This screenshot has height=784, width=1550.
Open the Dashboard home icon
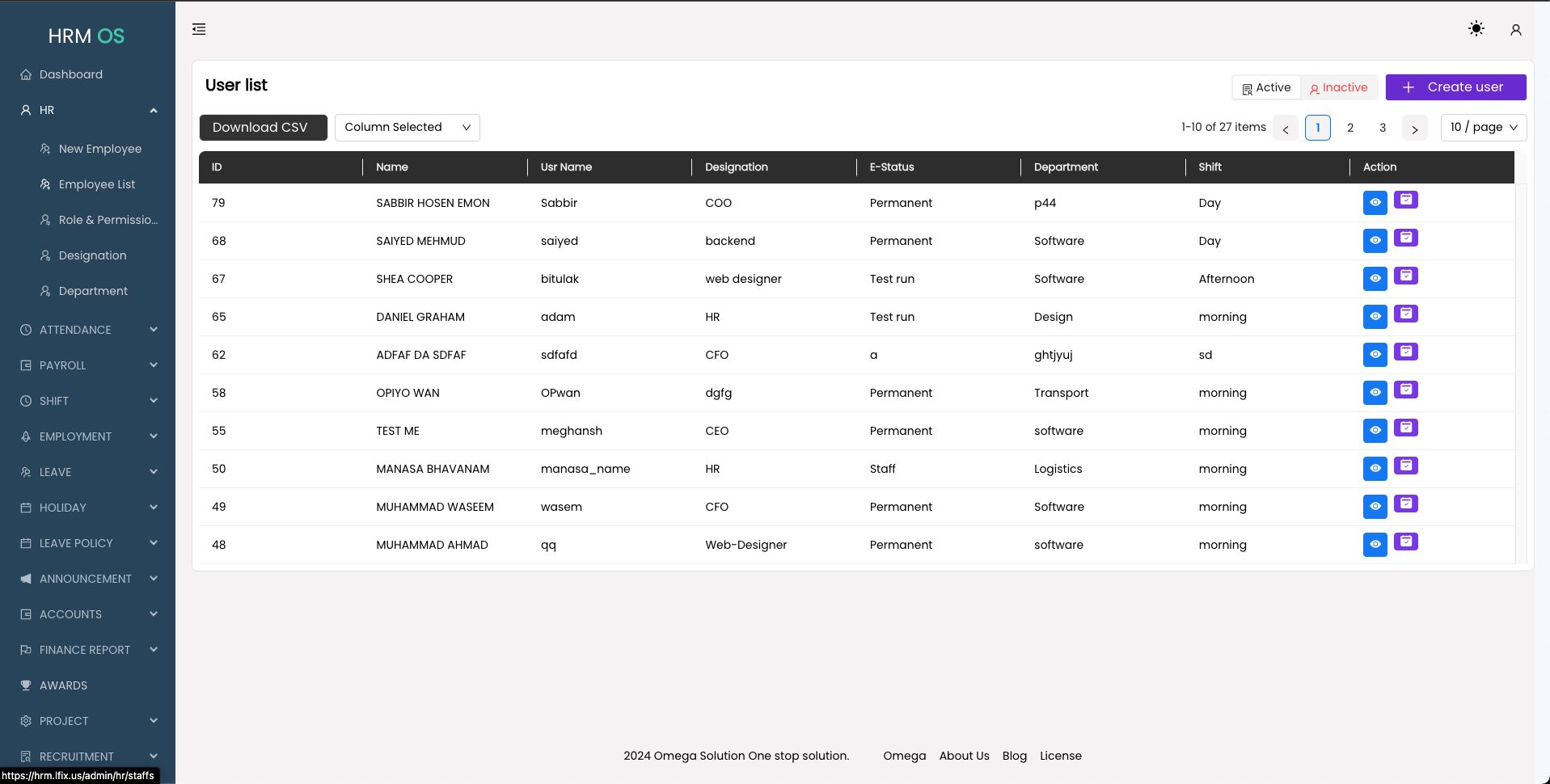[26, 74]
